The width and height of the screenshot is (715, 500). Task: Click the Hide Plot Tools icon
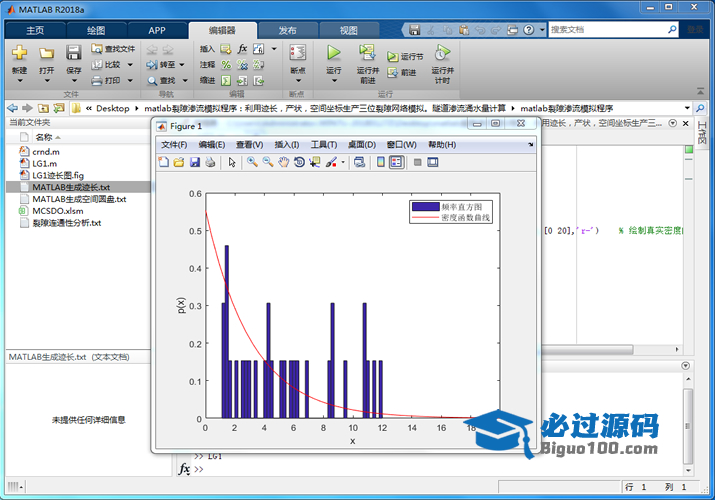(x=417, y=162)
